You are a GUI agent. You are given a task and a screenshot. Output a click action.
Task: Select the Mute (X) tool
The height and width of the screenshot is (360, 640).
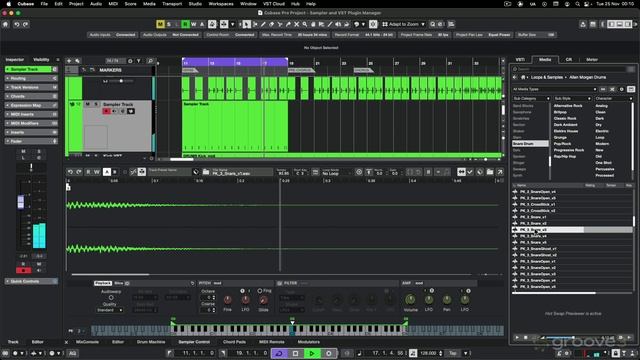pos(297,24)
